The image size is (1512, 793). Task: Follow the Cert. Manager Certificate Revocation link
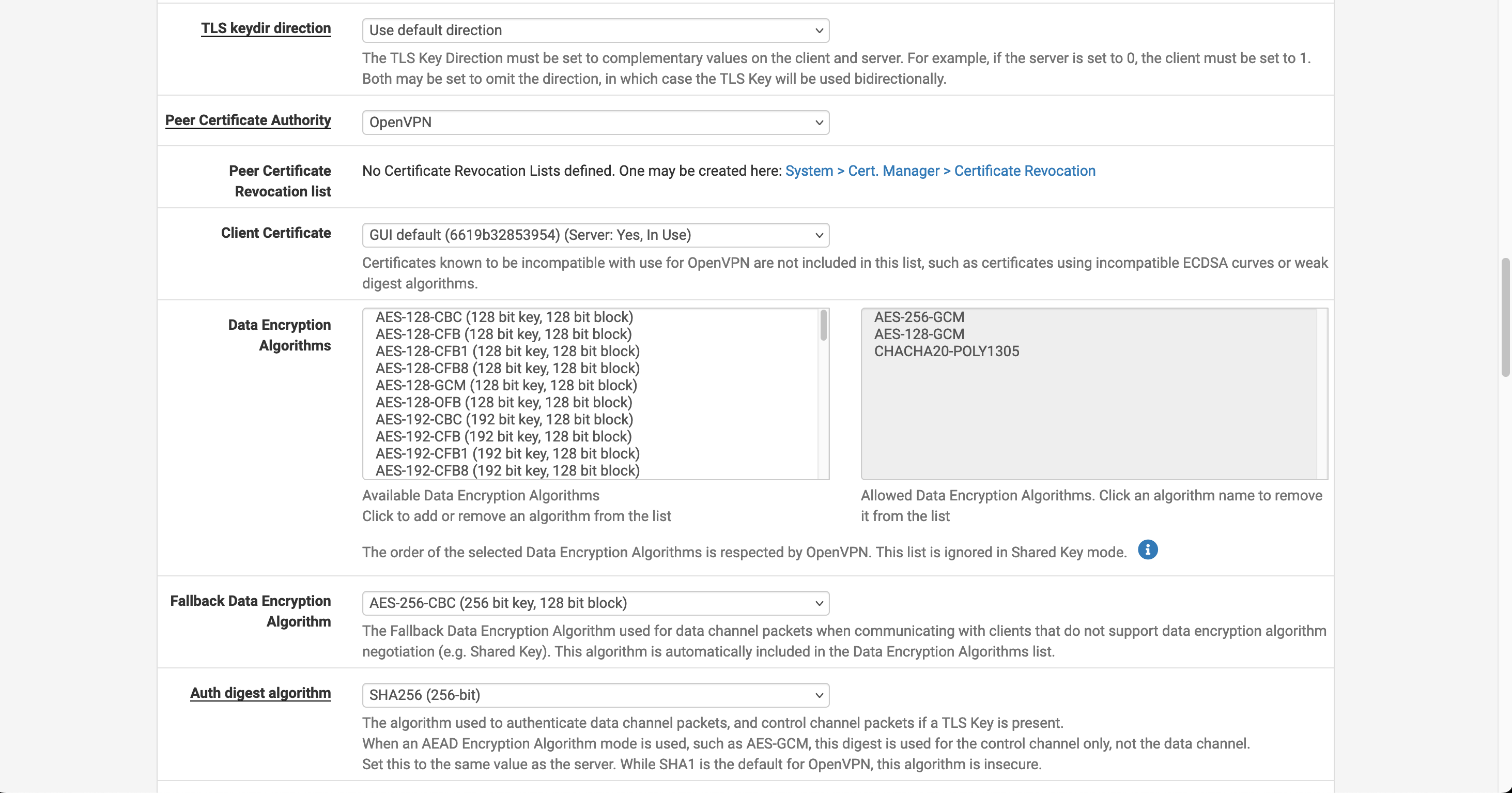[940, 171]
